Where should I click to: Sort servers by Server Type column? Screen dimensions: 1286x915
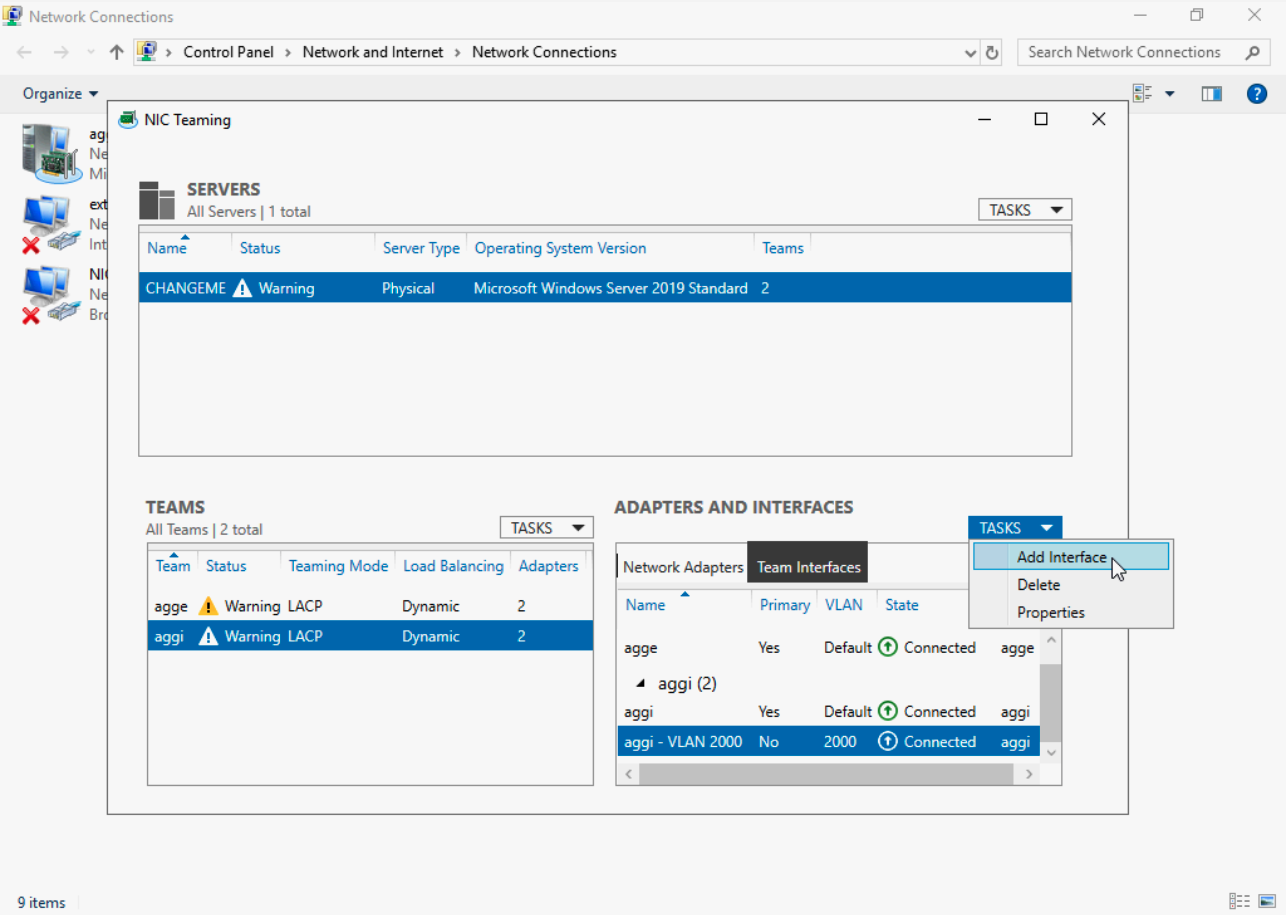point(421,248)
